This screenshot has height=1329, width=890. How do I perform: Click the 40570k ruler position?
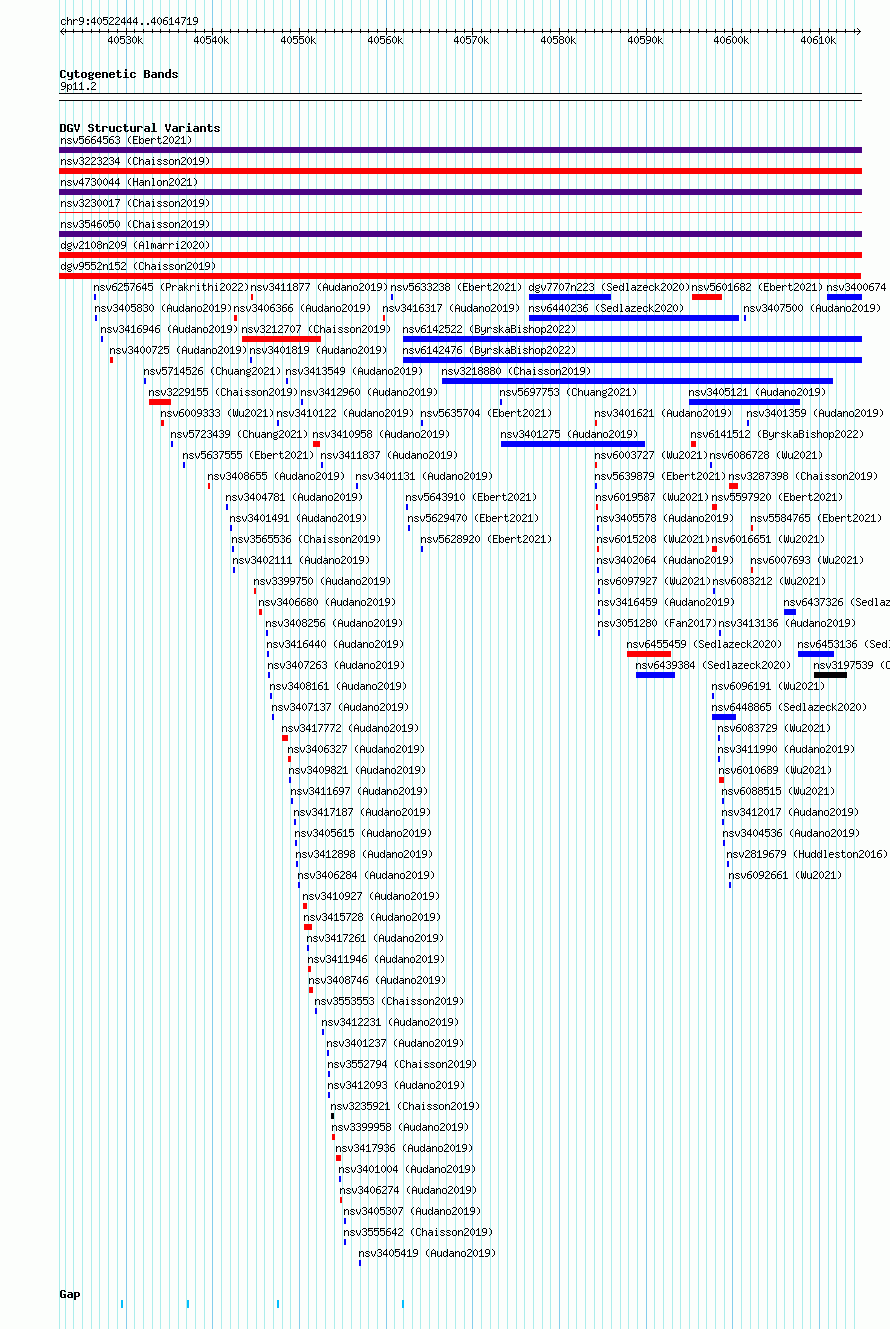coord(471,41)
